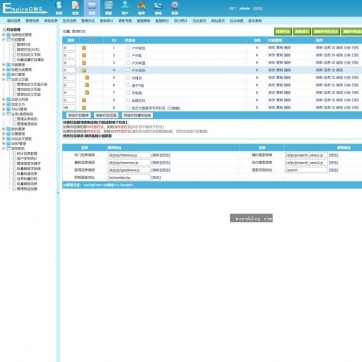This screenshot has height=362, width=362.
Task: Collapse the 自定义页面 tree node
Action: [4, 80]
